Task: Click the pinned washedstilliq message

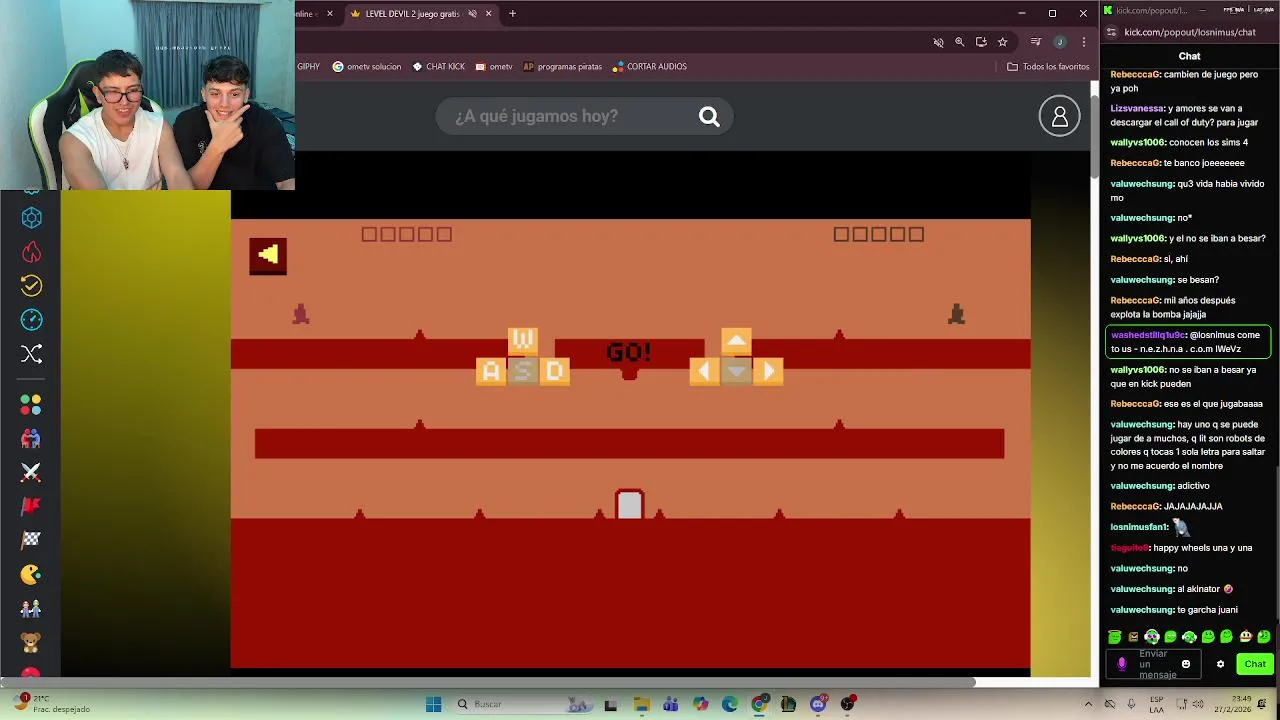Action: point(1189,342)
